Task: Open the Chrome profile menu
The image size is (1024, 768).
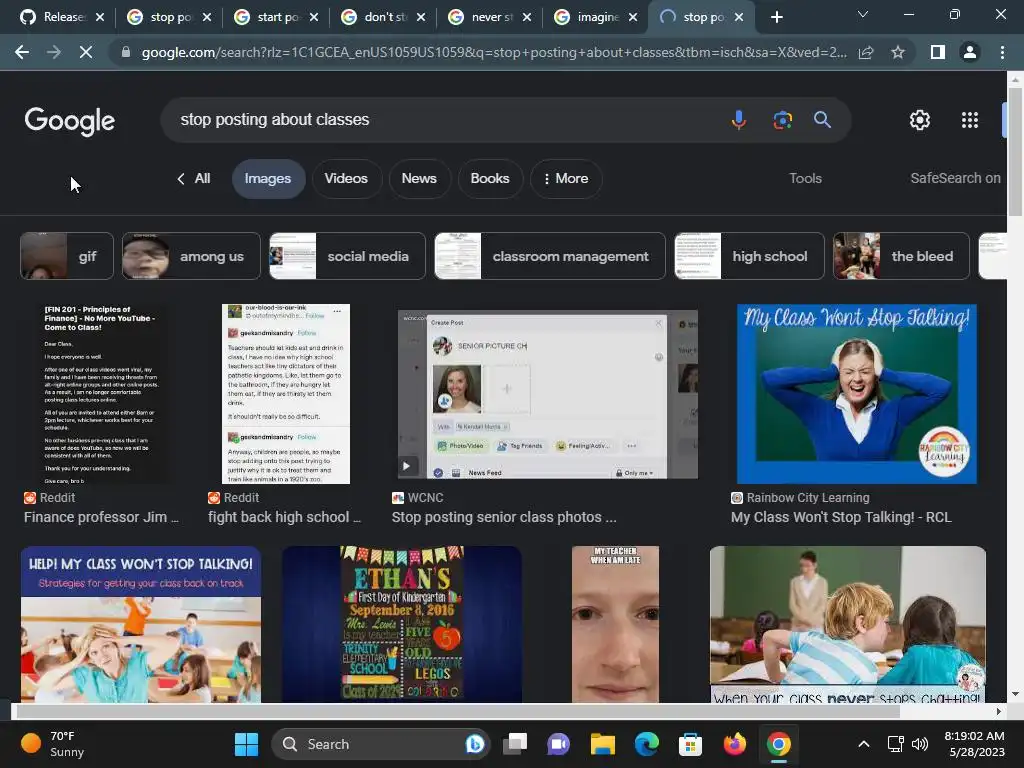Action: (x=970, y=52)
